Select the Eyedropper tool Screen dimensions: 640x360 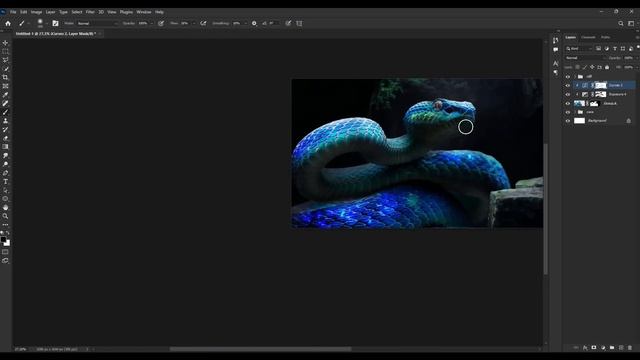(5, 95)
